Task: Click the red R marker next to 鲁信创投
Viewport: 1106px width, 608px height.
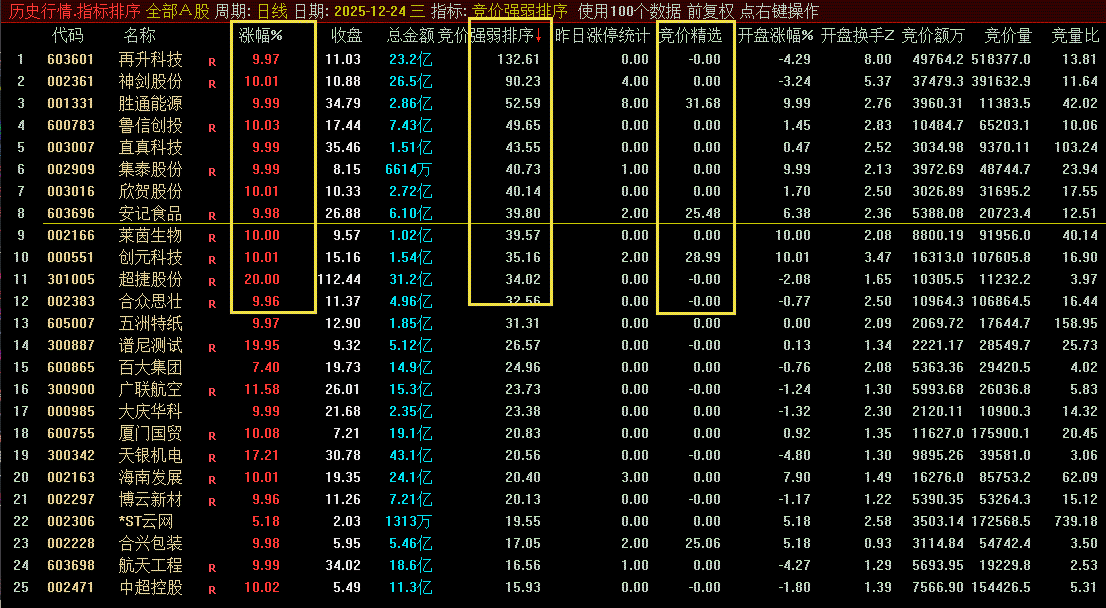Action: click(212, 128)
